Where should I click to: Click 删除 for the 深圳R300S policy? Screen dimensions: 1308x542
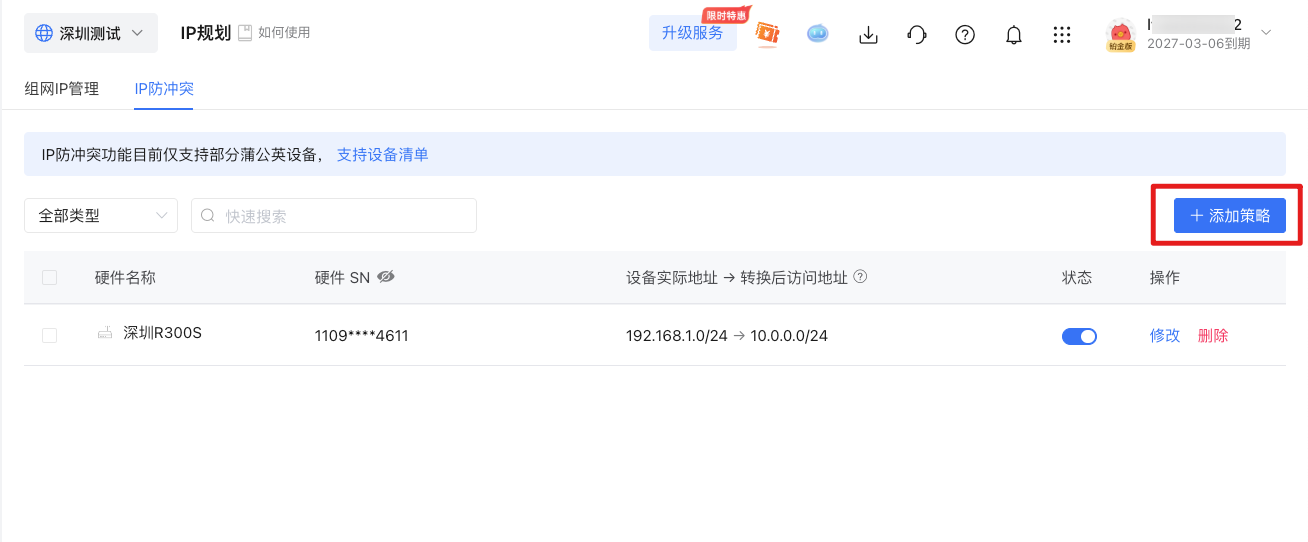coord(1213,336)
